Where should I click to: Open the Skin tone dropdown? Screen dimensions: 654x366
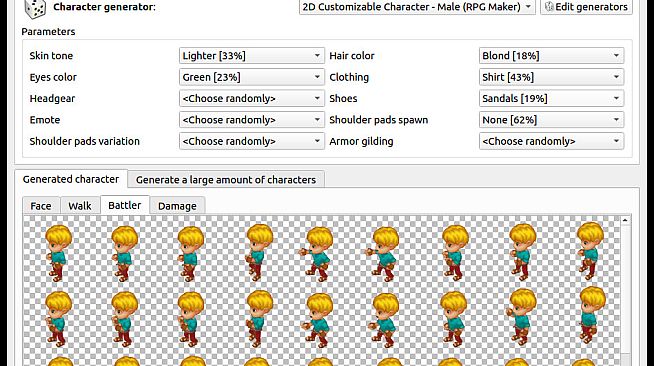[252, 55]
